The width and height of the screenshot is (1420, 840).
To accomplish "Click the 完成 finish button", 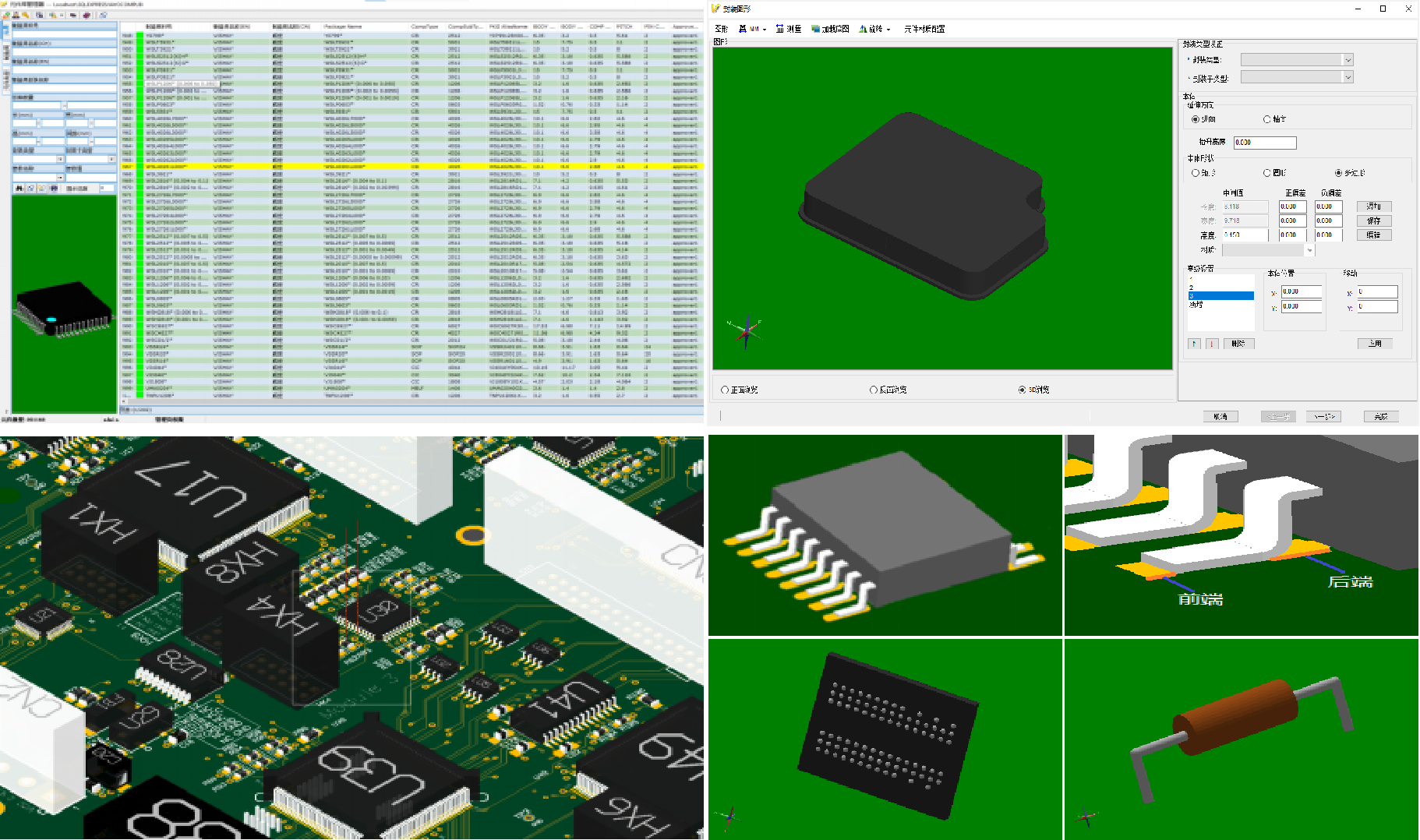I will tap(1381, 417).
